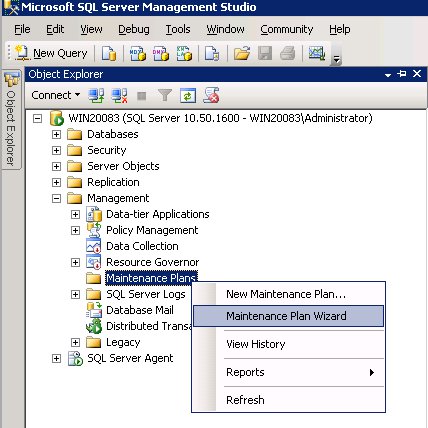Click the green Refresh icon in Object Explorer

tap(188, 96)
